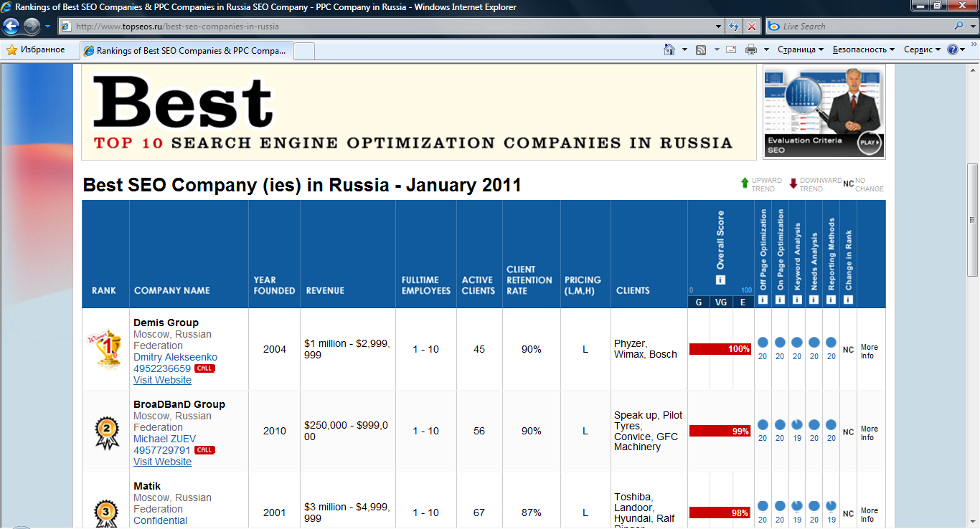Click the rank 2 ribbon badge

pos(106,432)
